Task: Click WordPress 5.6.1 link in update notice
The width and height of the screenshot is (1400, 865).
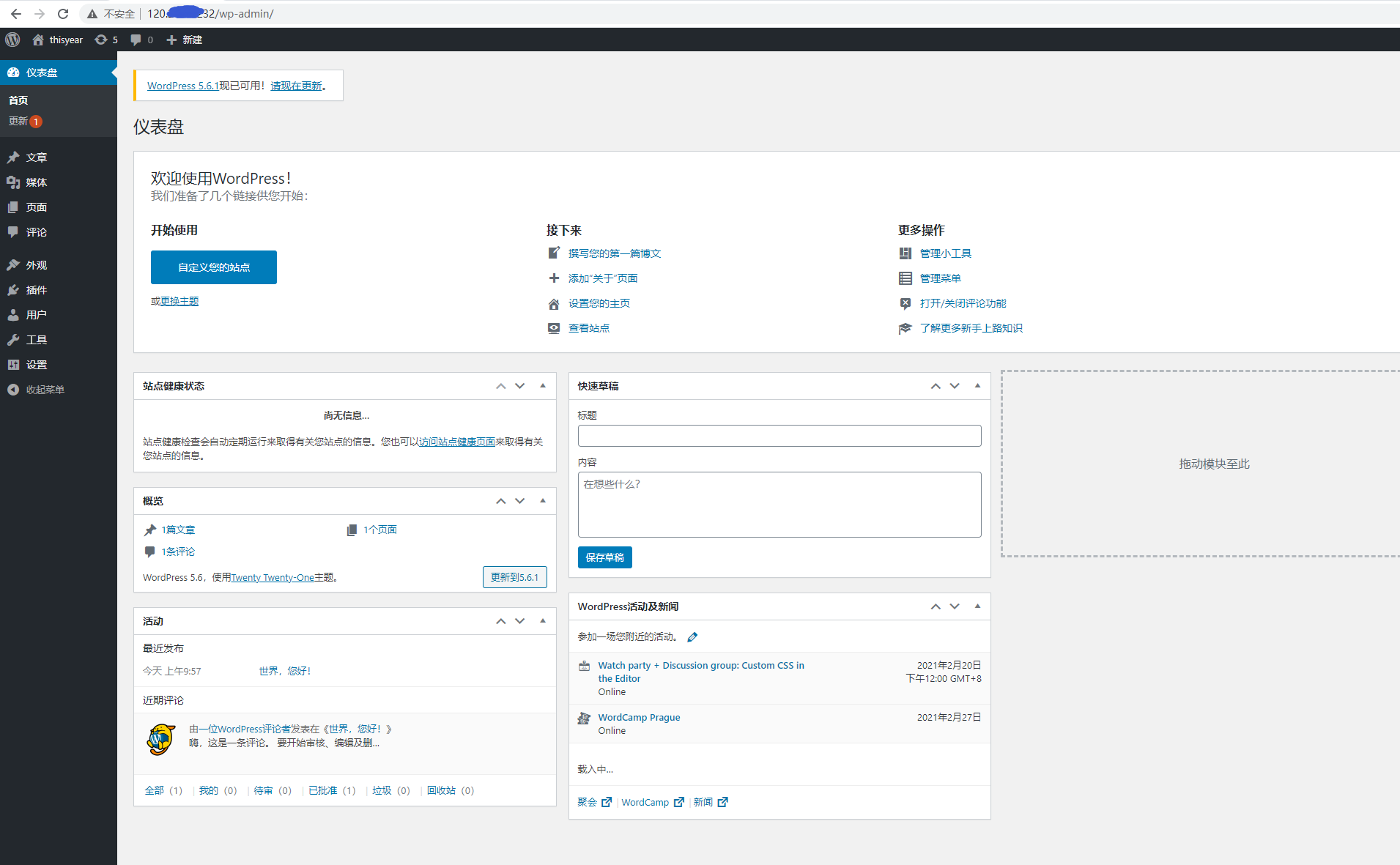Action: coord(183,86)
